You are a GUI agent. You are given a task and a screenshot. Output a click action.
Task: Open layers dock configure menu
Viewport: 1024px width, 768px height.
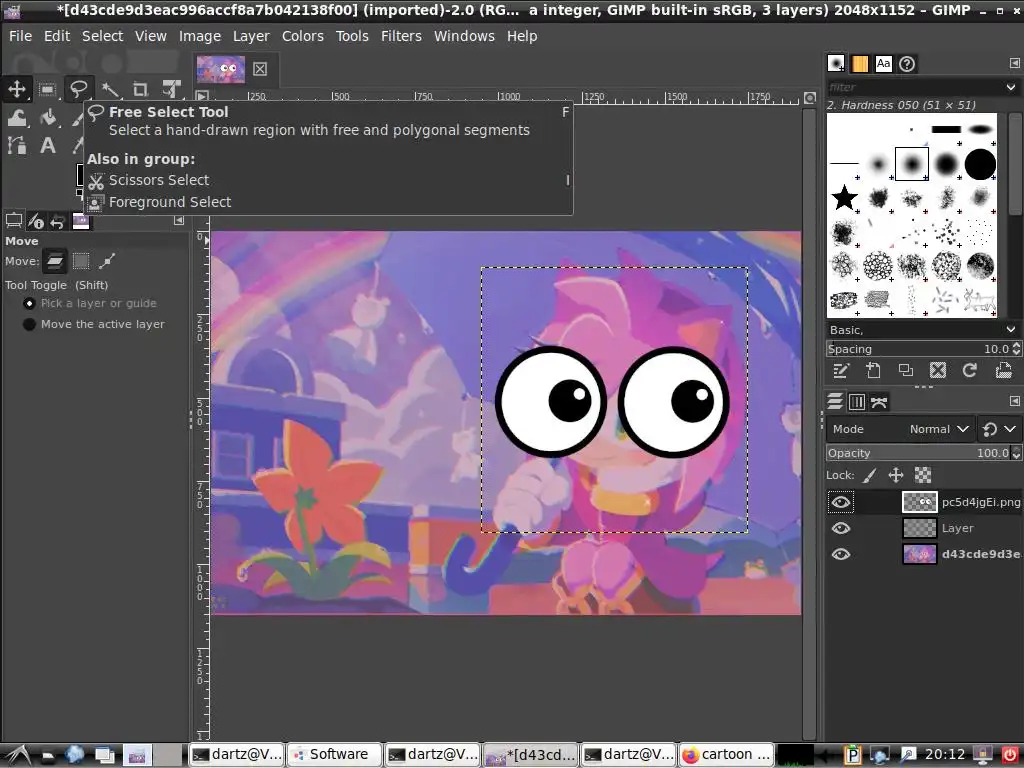point(1014,401)
